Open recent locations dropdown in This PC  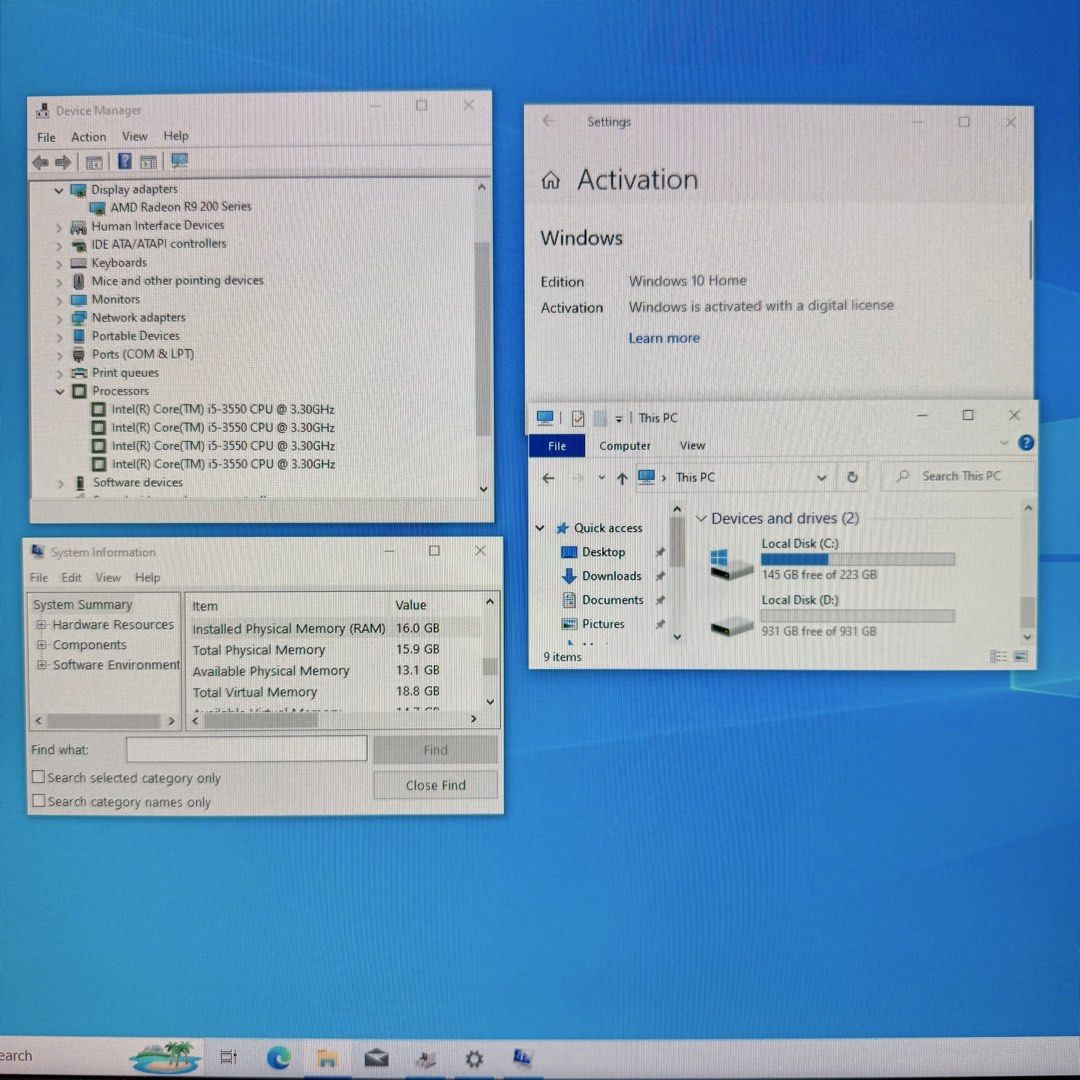coord(601,477)
